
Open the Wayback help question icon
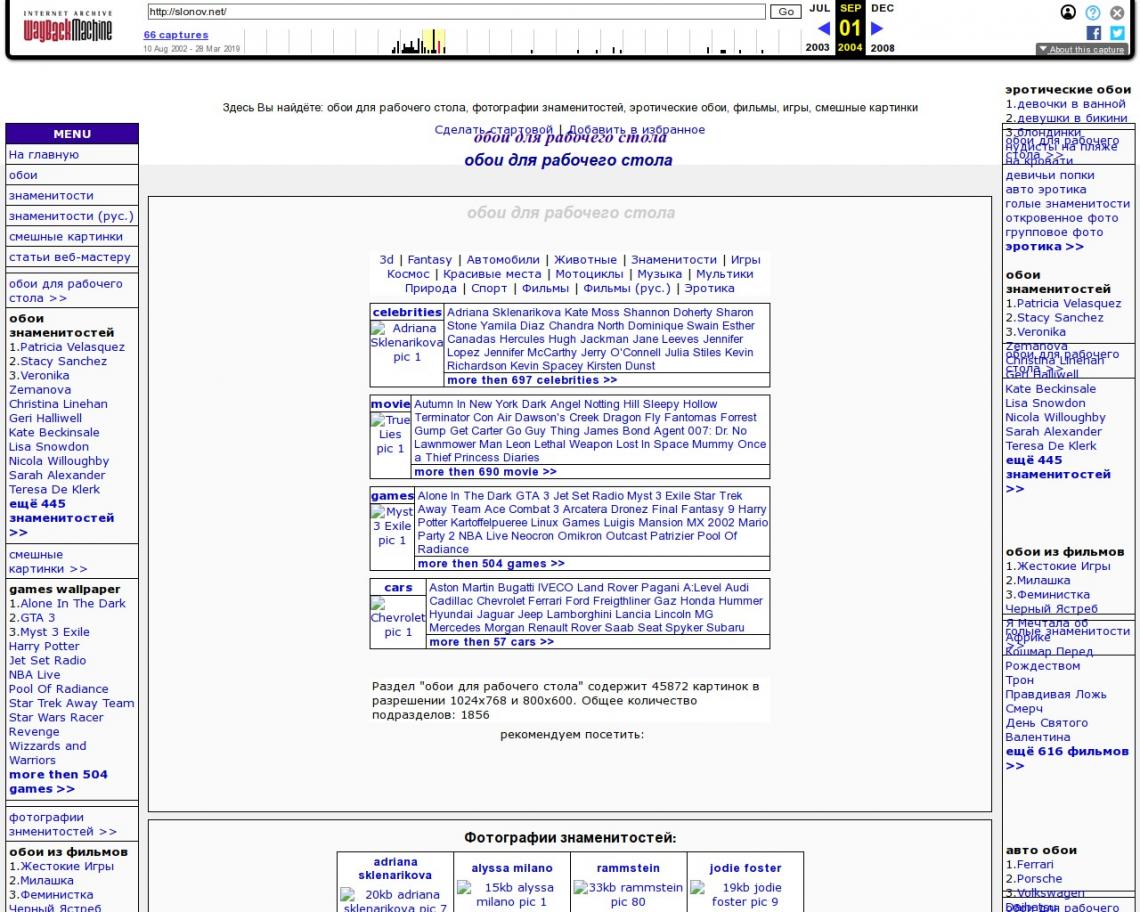click(x=1093, y=12)
